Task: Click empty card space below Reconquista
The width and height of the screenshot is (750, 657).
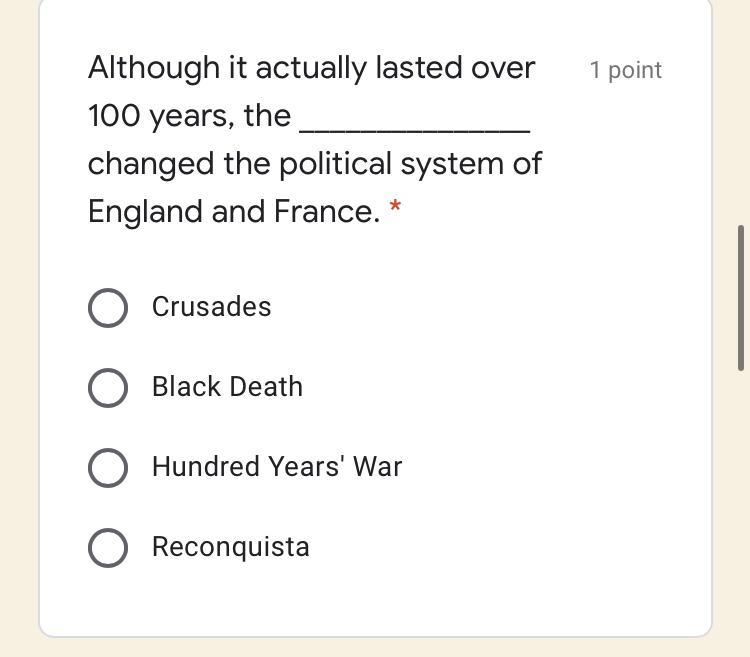Action: (375, 602)
